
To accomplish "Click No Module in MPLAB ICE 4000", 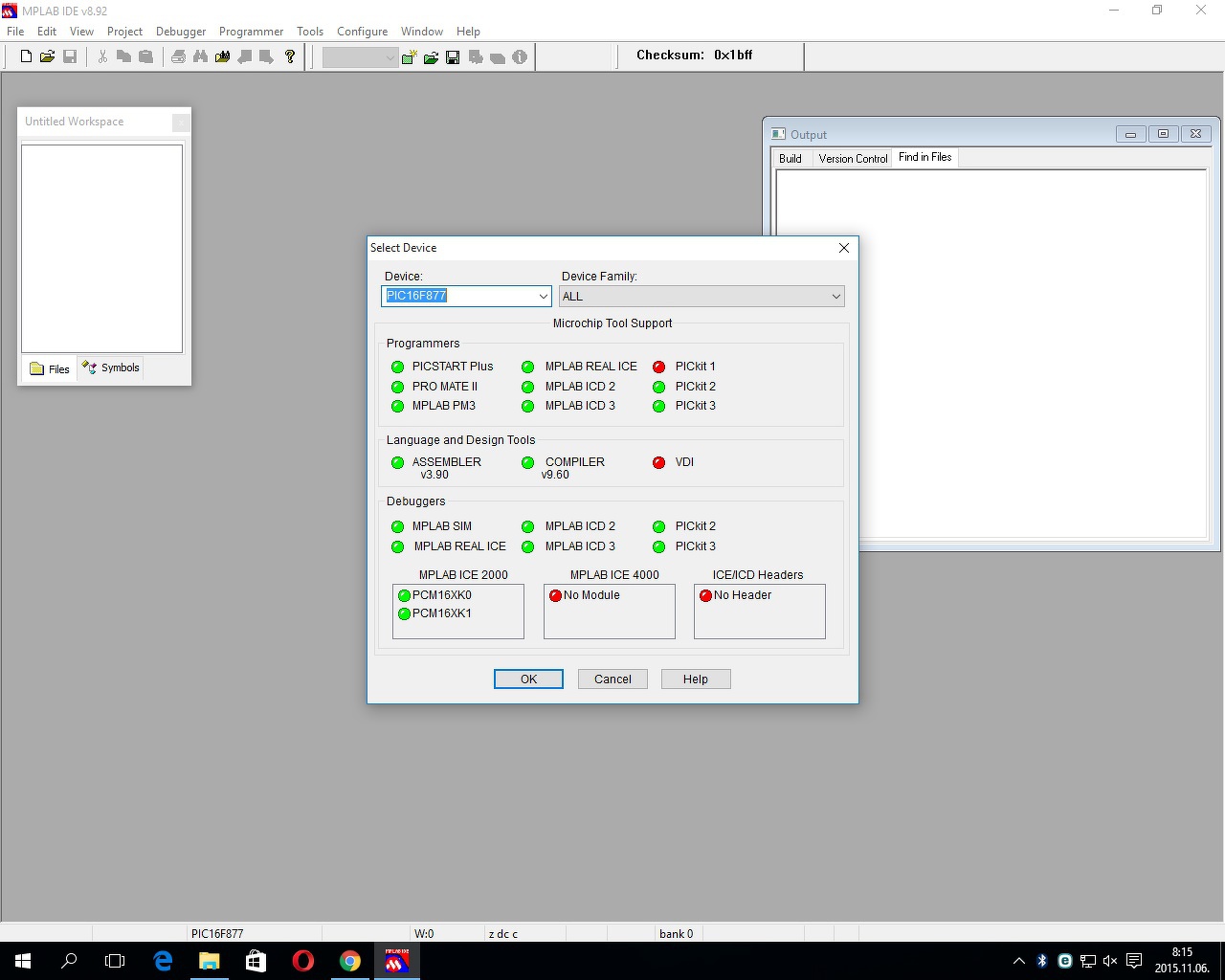I will tap(591, 595).
